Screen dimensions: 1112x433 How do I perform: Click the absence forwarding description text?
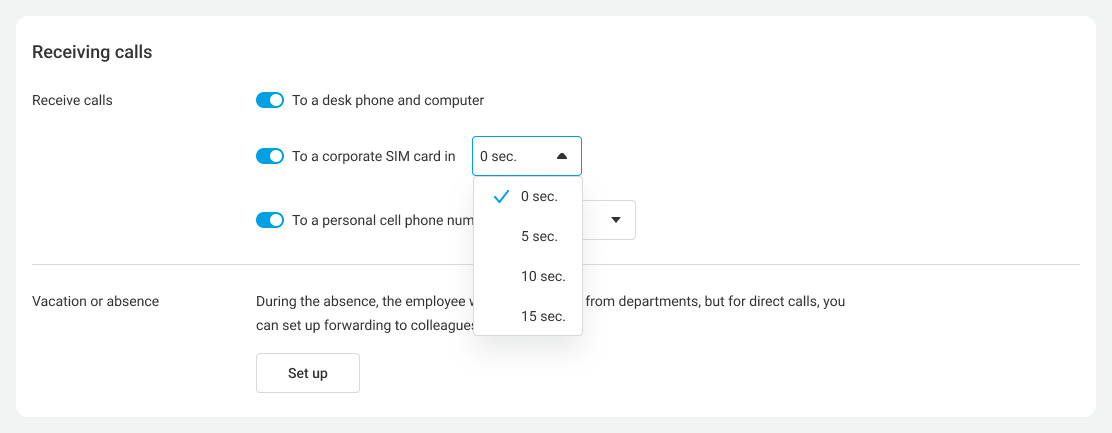[x=700, y=301]
